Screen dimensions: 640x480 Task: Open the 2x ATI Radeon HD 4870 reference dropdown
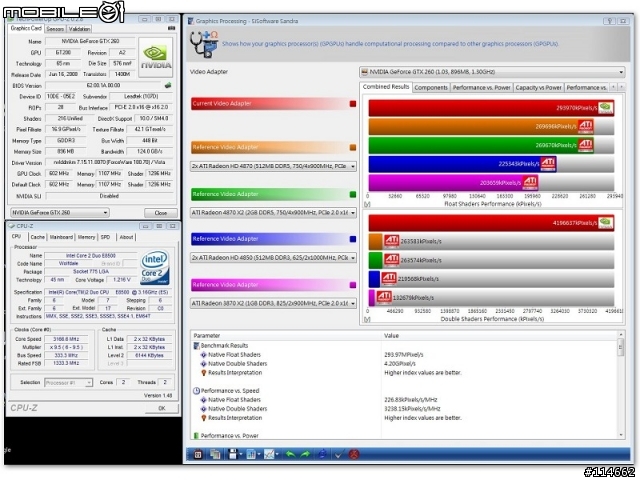click(x=273, y=167)
